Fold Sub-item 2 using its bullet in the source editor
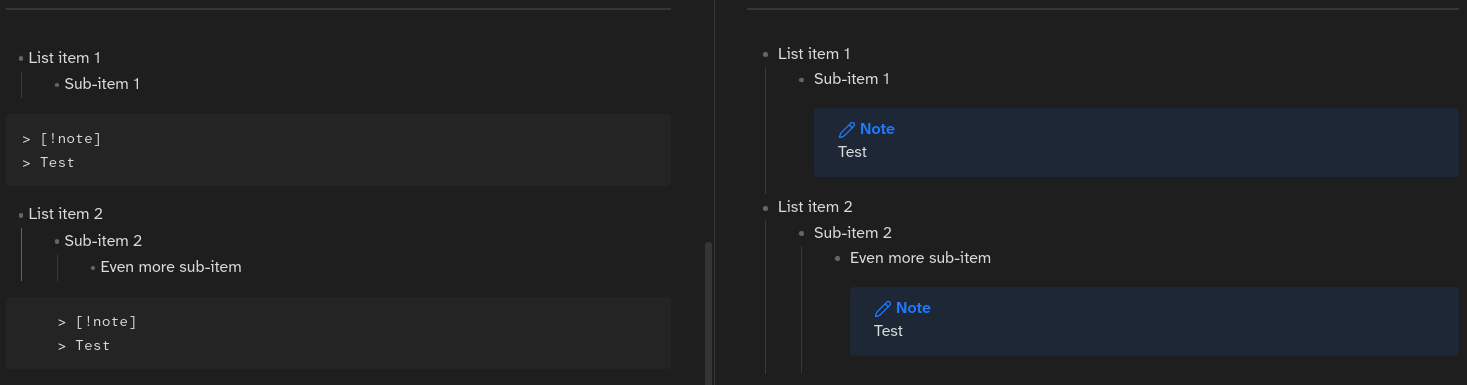Screen dimensions: 1467x385 pyautogui.click(x=57, y=241)
